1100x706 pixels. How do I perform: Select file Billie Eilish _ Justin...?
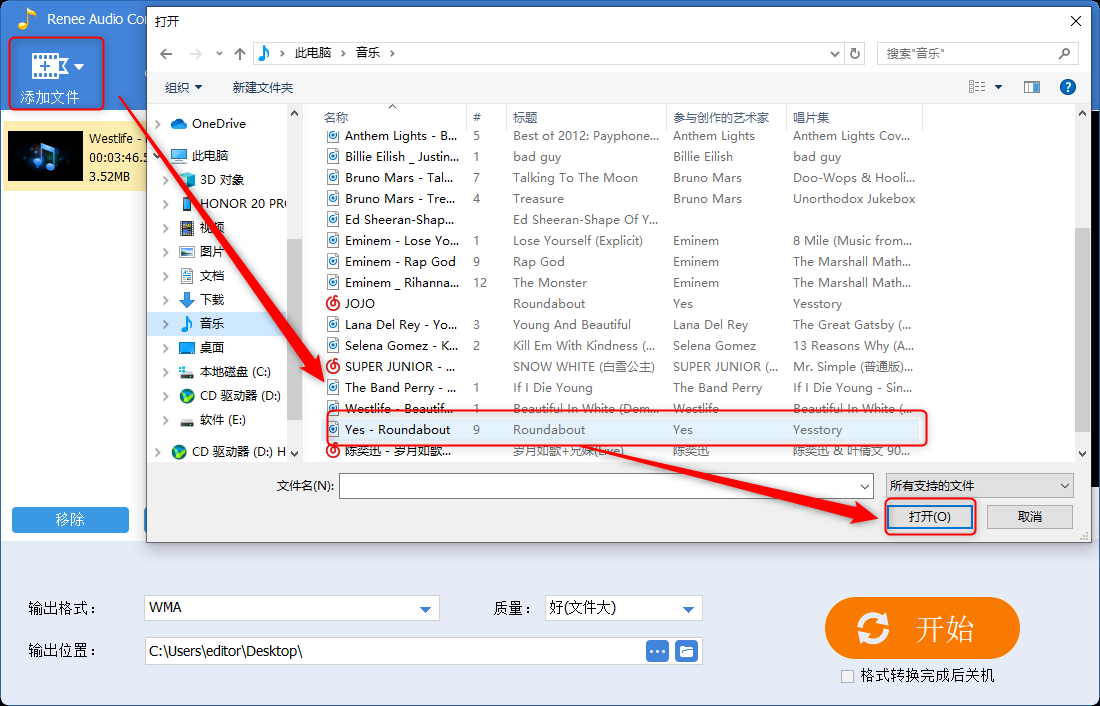(402, 156)
